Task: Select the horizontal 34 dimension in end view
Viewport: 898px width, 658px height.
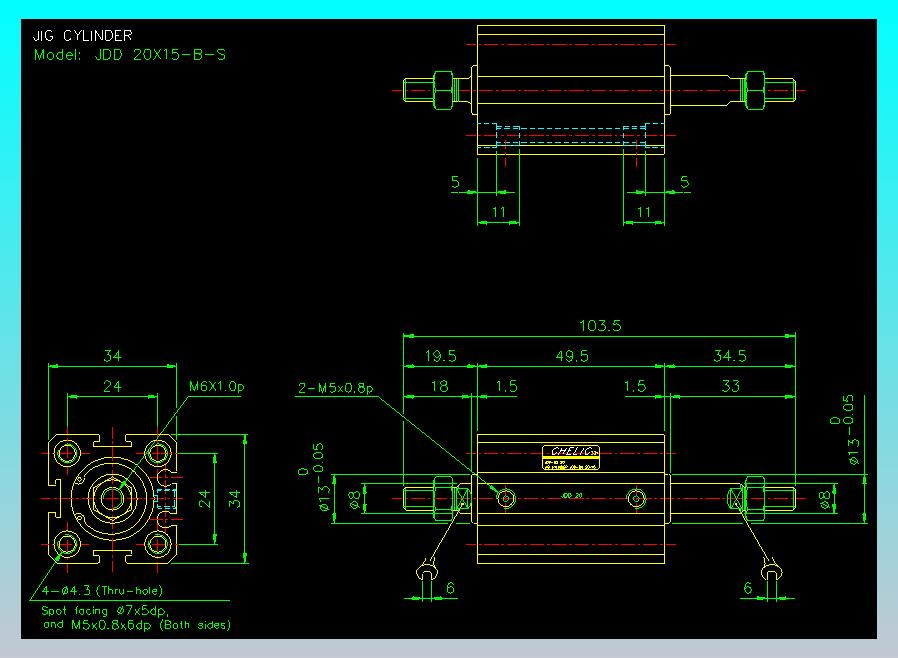Action: [x=112, y=356]
